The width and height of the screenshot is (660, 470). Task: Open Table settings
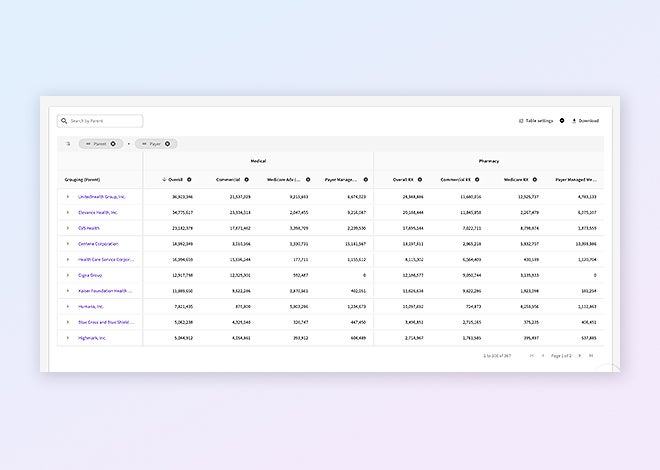pos(537,120)
